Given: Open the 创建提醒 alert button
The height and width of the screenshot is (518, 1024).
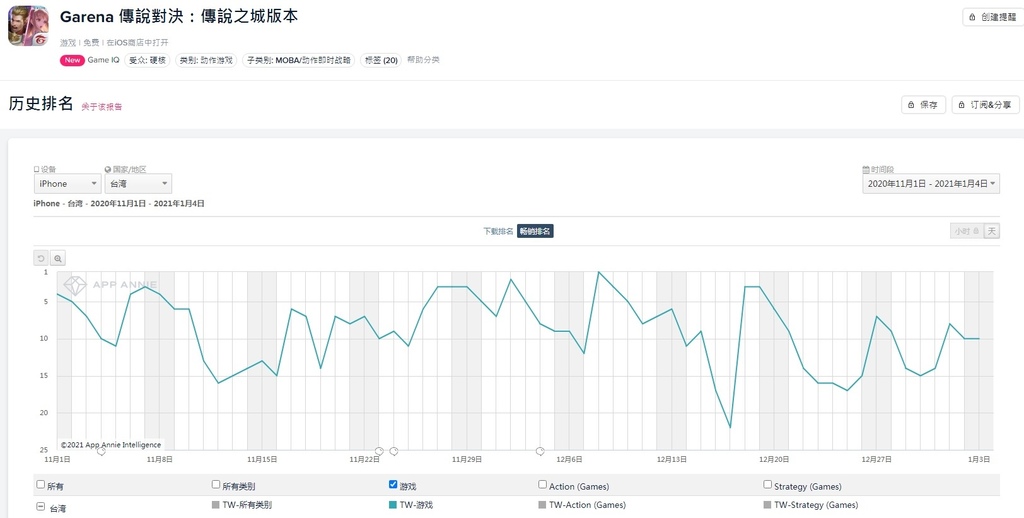Looking at the screenshot, I should point(993,17).
